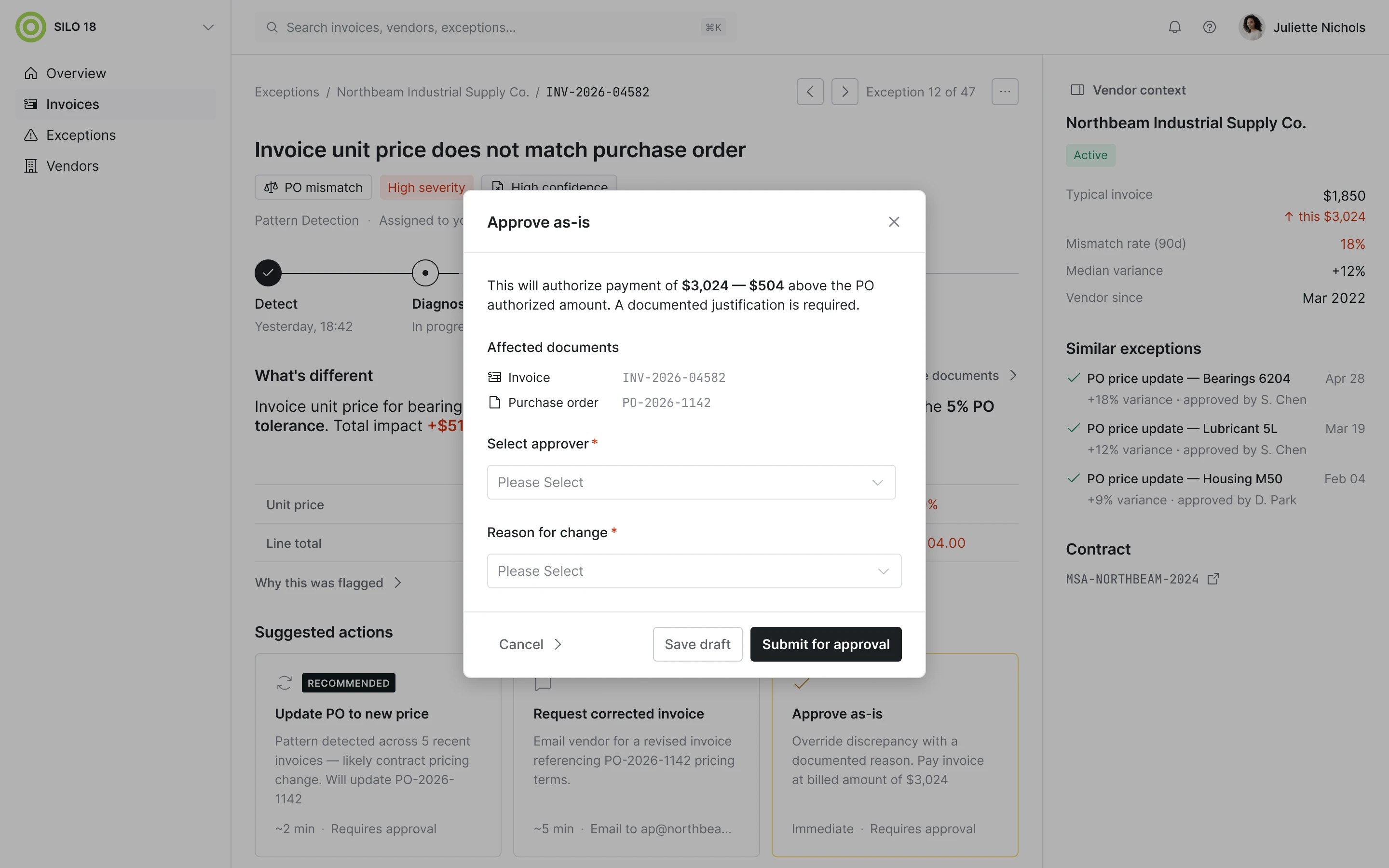
Task: Close the Approve as-is dialog
Action: click(894, 222)
